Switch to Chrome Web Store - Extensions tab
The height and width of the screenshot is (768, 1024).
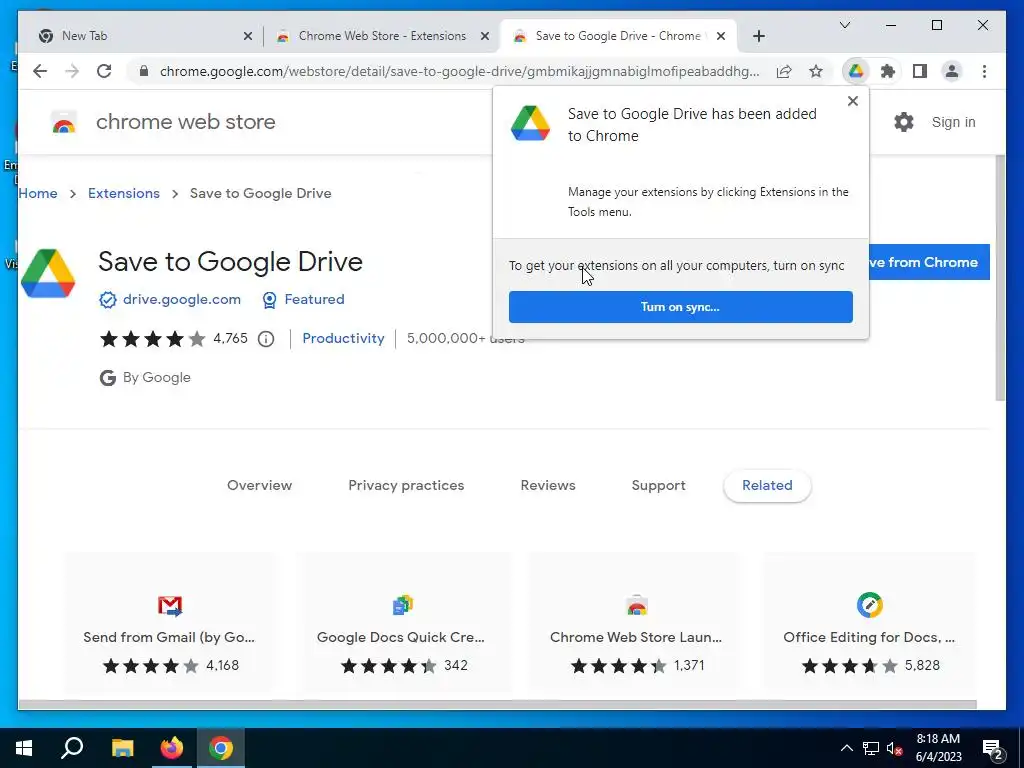click(382, 36)
